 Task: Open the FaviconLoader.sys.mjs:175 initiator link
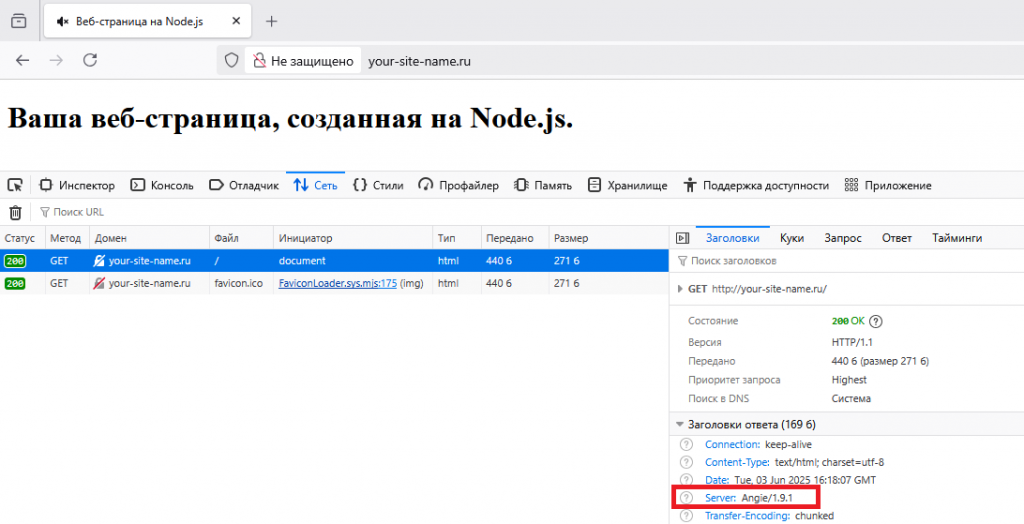[x=338, y=284]
